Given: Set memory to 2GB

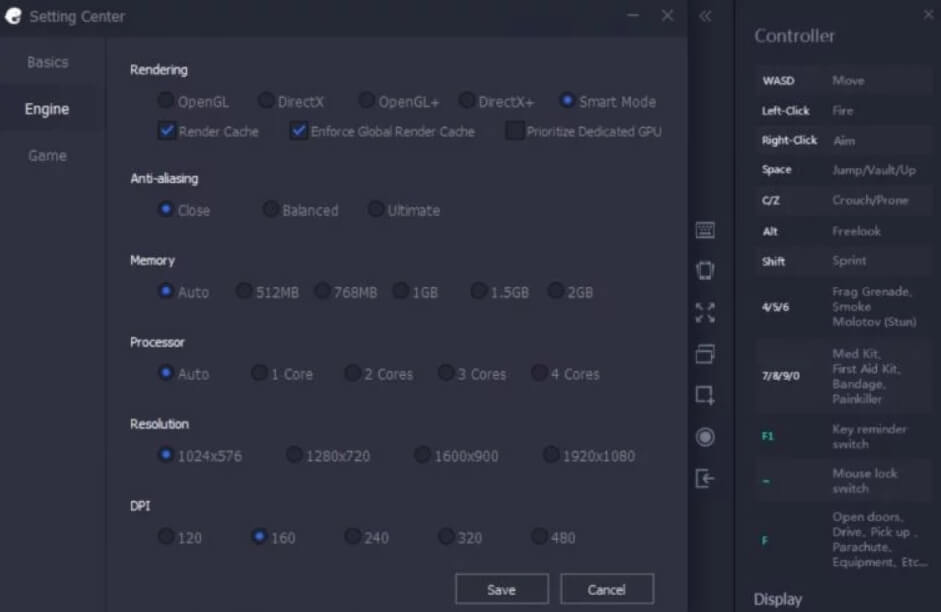Looking at the screenshot, I should [556, 292].
